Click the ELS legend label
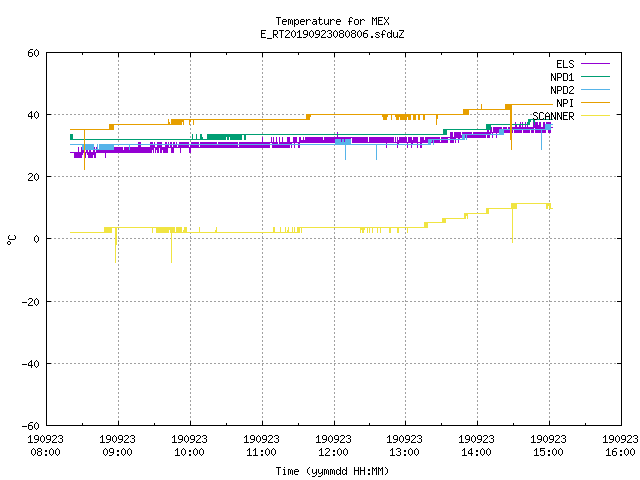The width and height of the screenshot is (640, 480). (565, 64)
